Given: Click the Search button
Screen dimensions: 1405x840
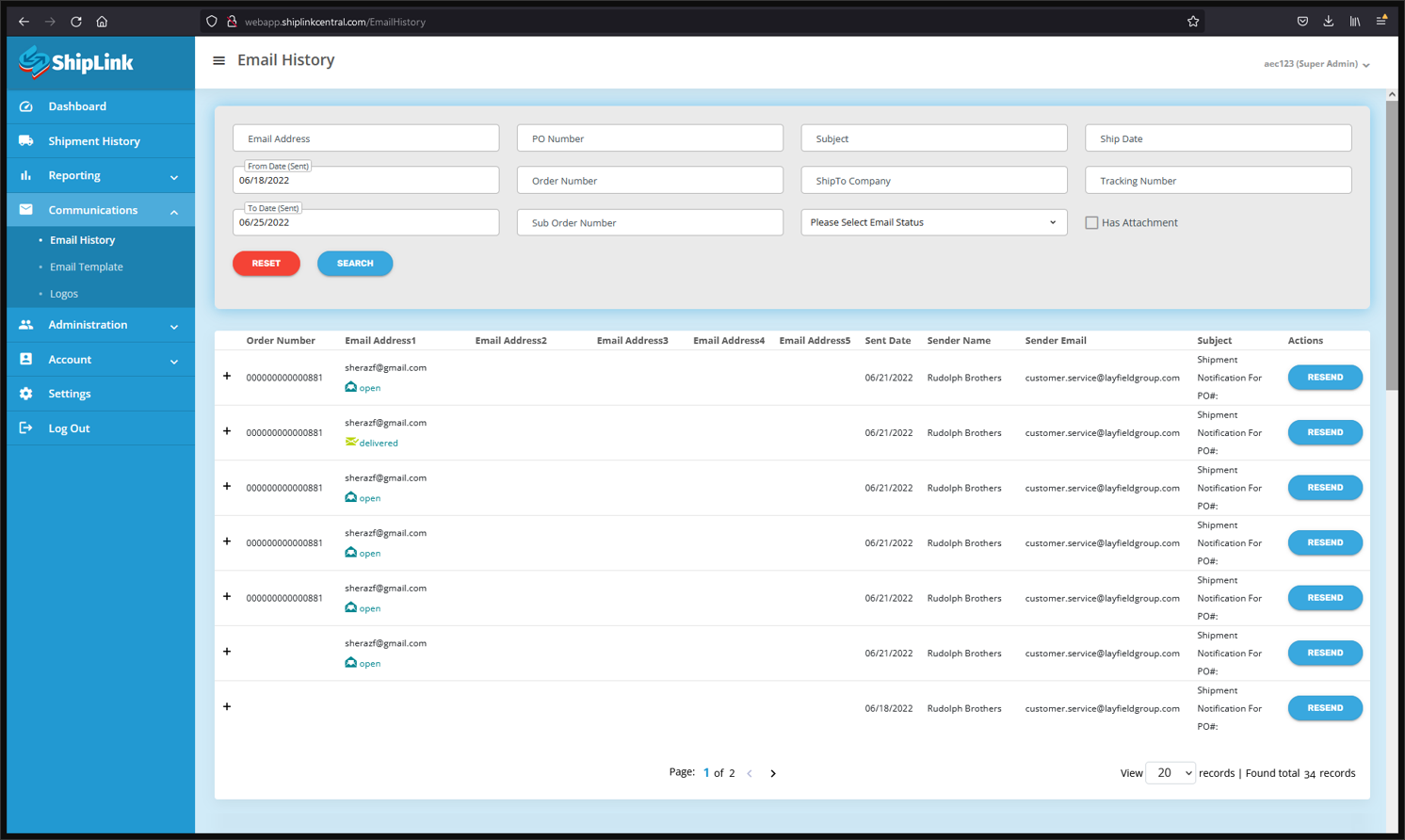Looking at the screenshot, I should click(355, 264).
